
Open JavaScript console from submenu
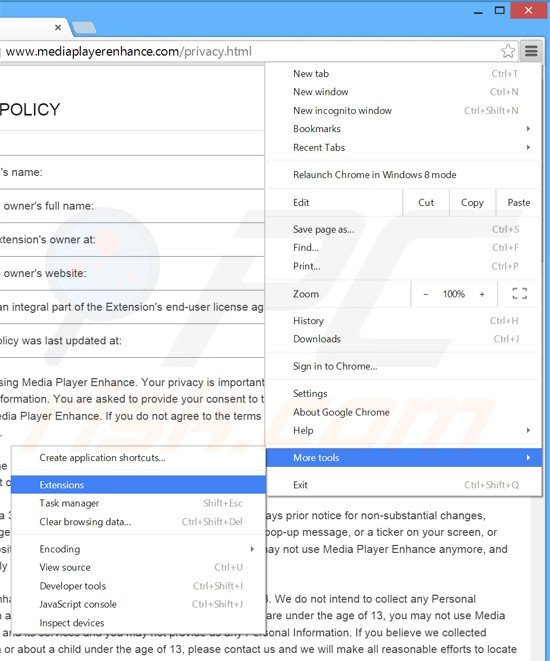coord(138,604)
